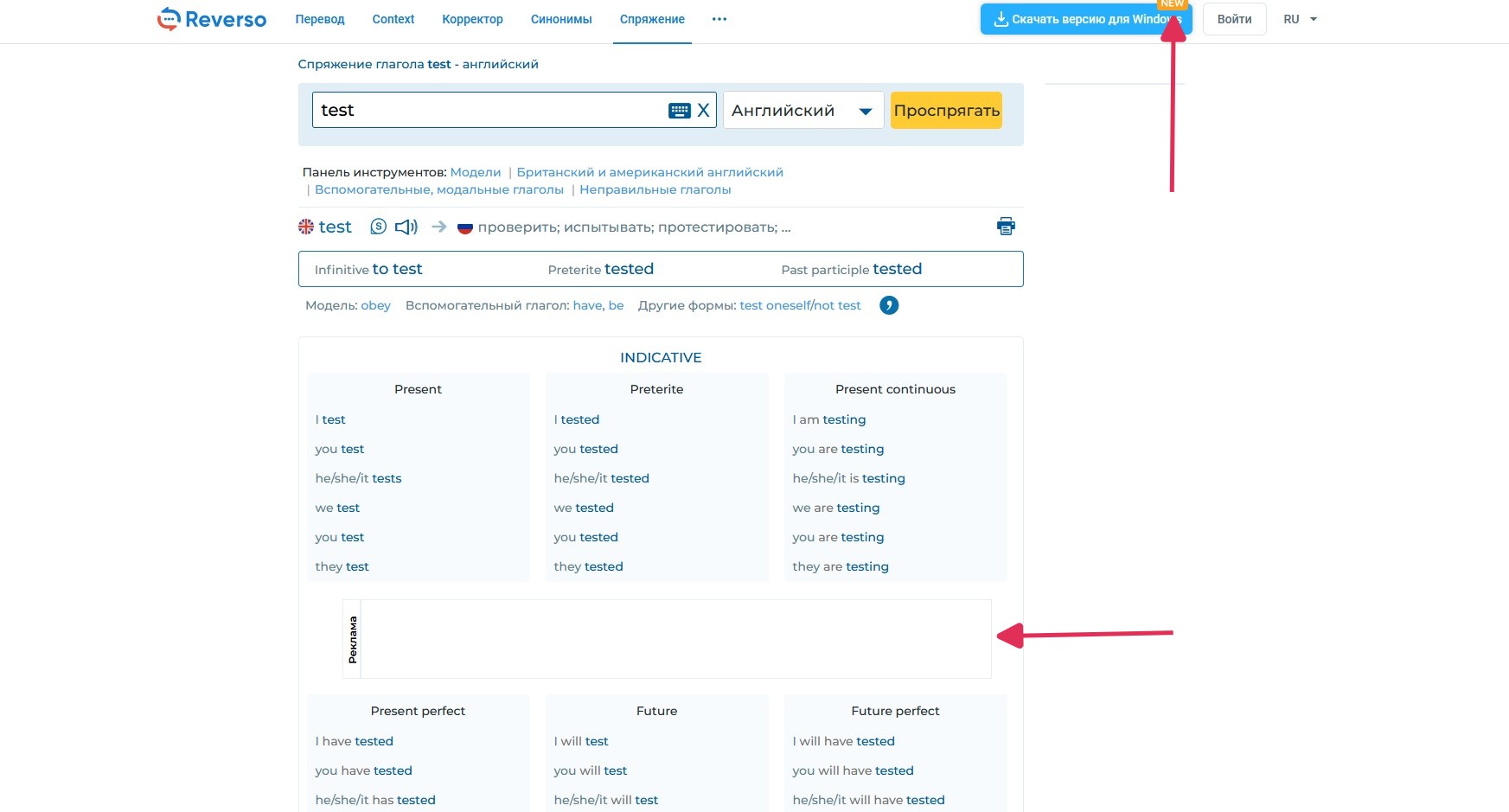Open the Корректор tab
This screenshot has height=812, width=1509.
pyautogui.click(x=472, y=19)
